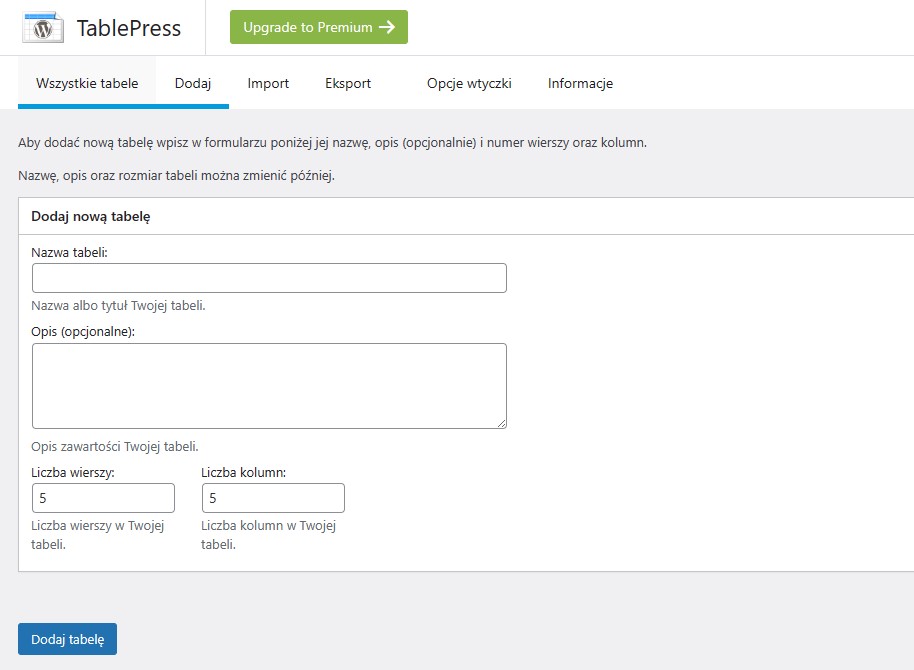Click the Liczba kolumn number field

pyautogui.click(x=273, y=498)
